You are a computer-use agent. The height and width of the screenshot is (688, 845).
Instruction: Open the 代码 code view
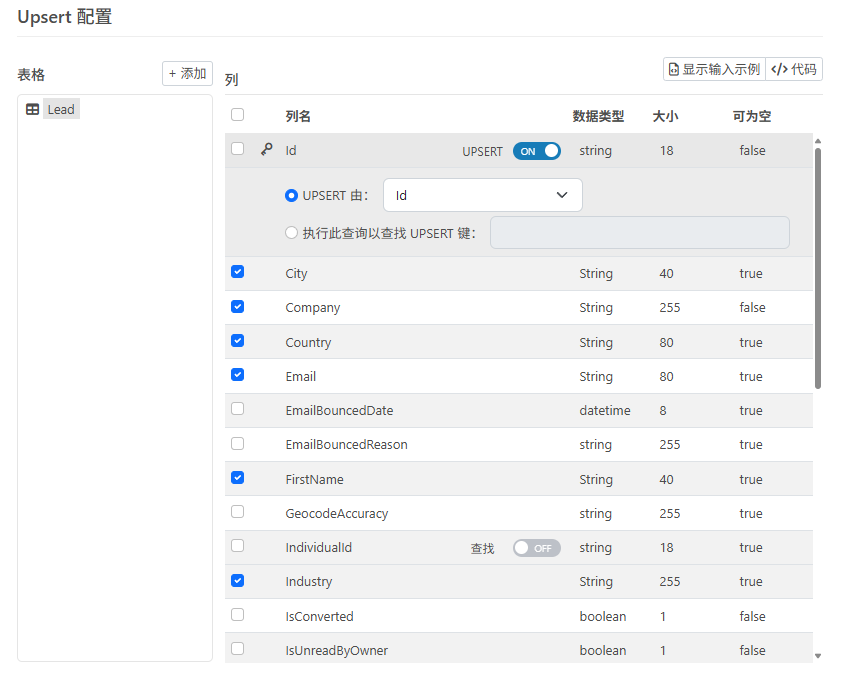click(794, 69)
